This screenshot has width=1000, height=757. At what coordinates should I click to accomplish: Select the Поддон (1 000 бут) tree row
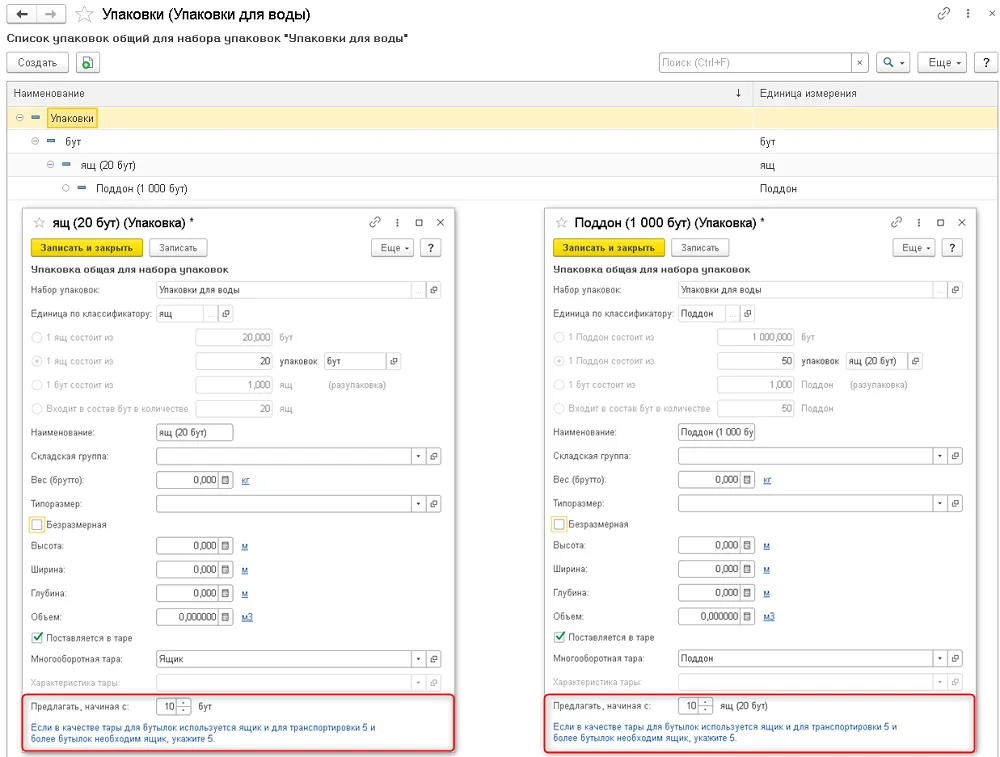pyautogui.click(x=502, y=188)
